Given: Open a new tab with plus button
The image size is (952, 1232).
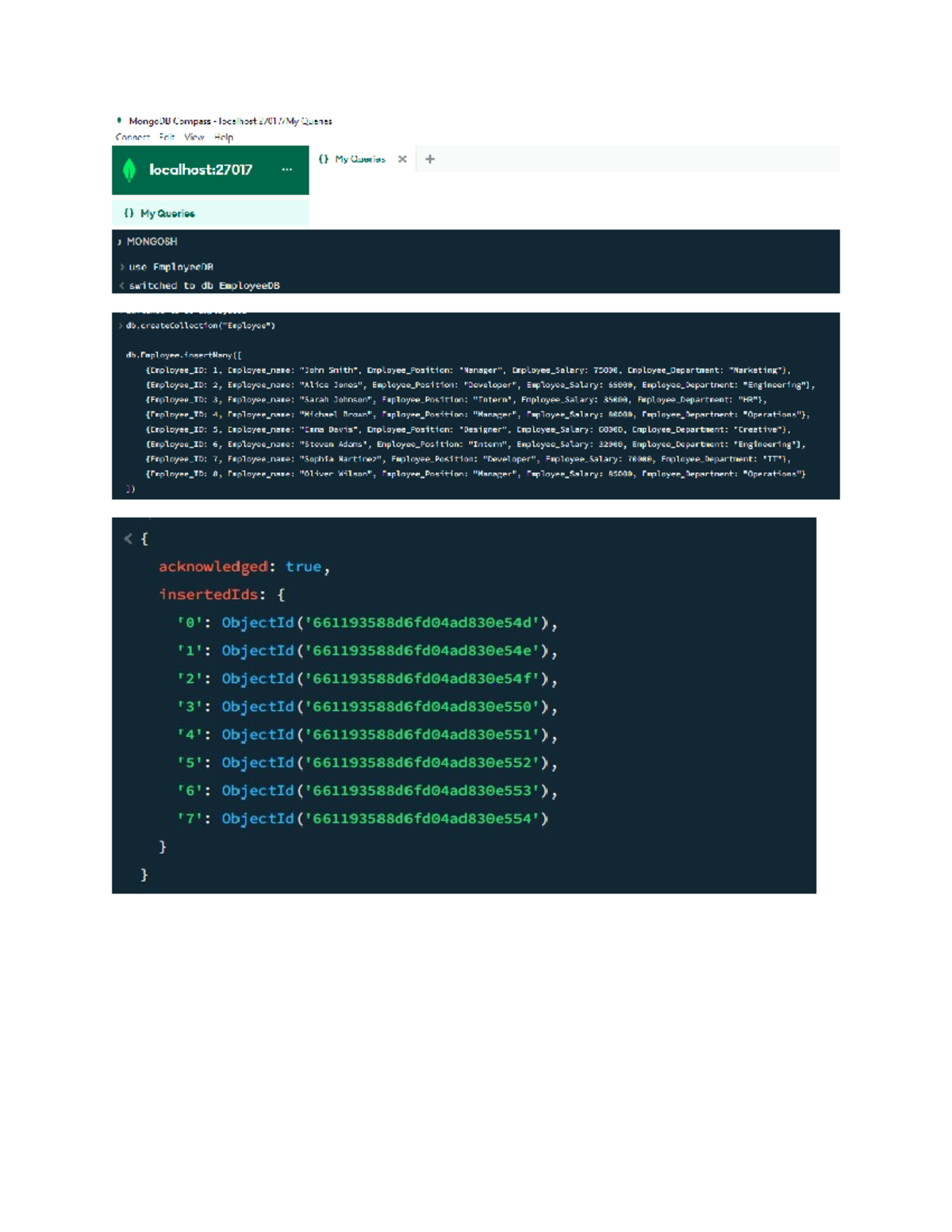Looking at the screenshot, I should click(430, 159).
